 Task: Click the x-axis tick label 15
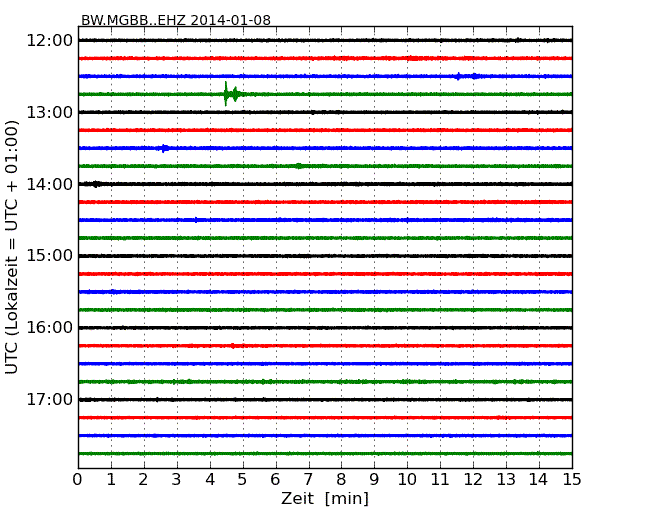pyautogui.click(x=572, y=480)
